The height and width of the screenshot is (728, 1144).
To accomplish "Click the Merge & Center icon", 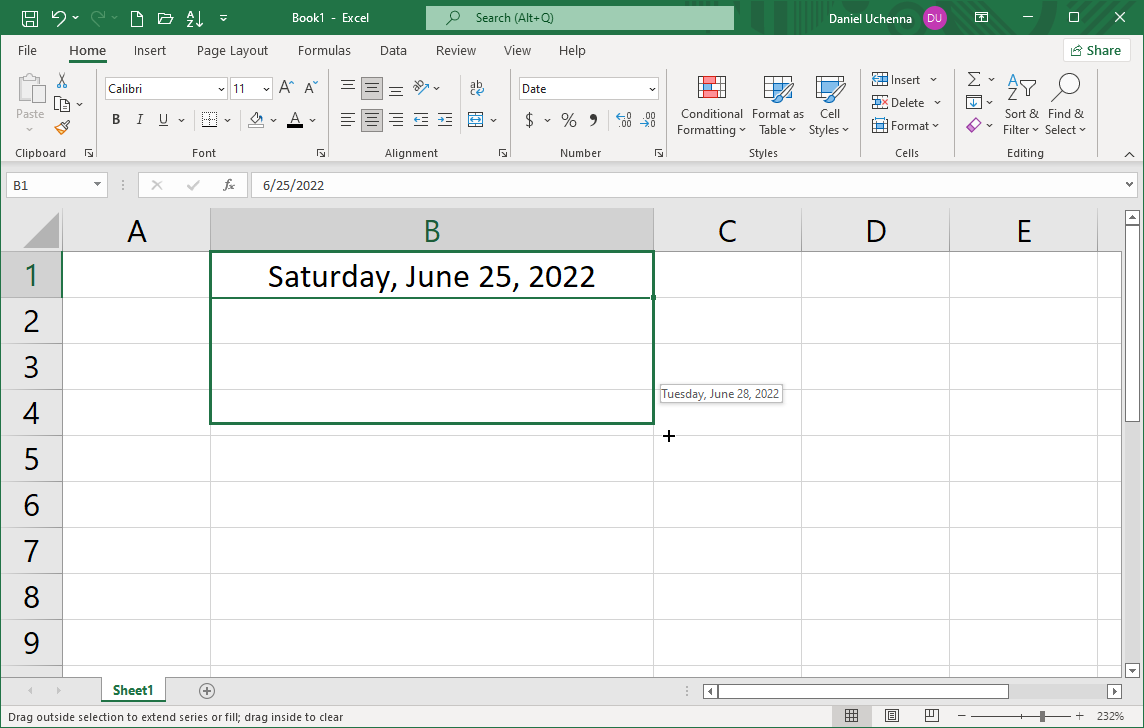I will click(476, 120).
